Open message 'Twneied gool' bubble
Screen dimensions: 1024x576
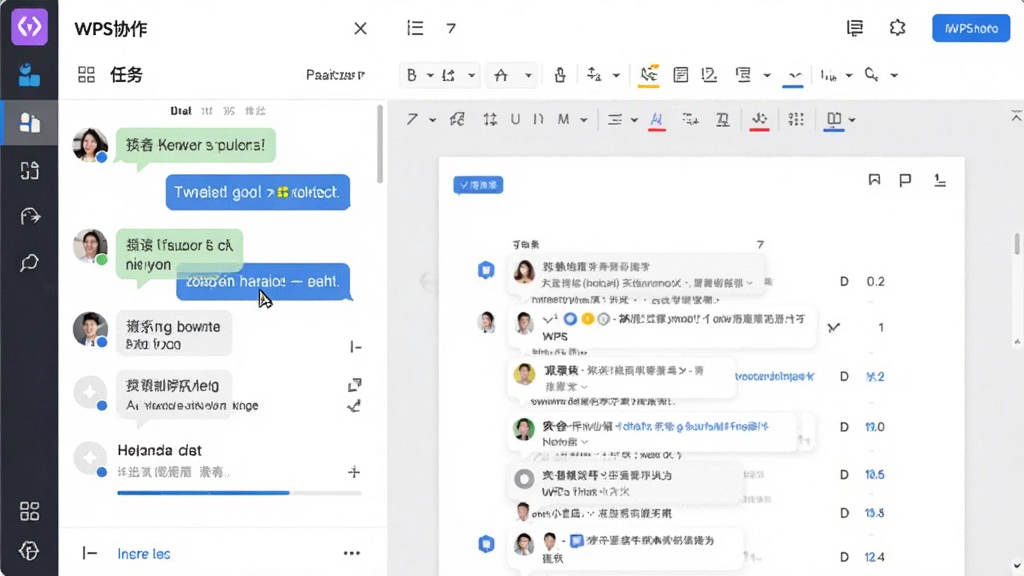pos(258,192)
